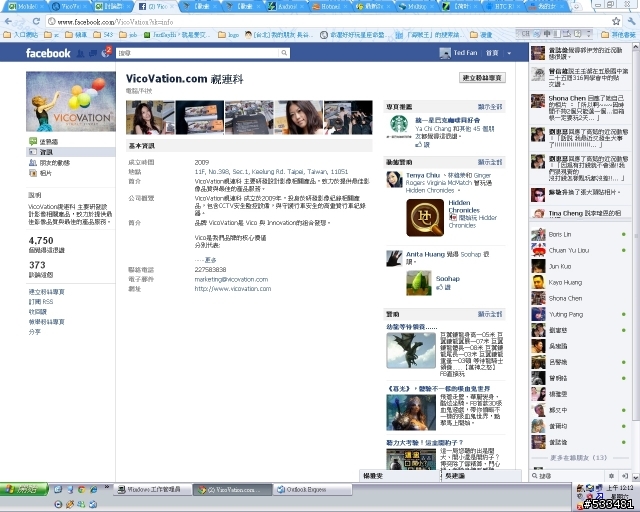Screen dimensions: 640x512
Task: Open chat options gear icon at sidebar bottom
Action: click(611, 476)
